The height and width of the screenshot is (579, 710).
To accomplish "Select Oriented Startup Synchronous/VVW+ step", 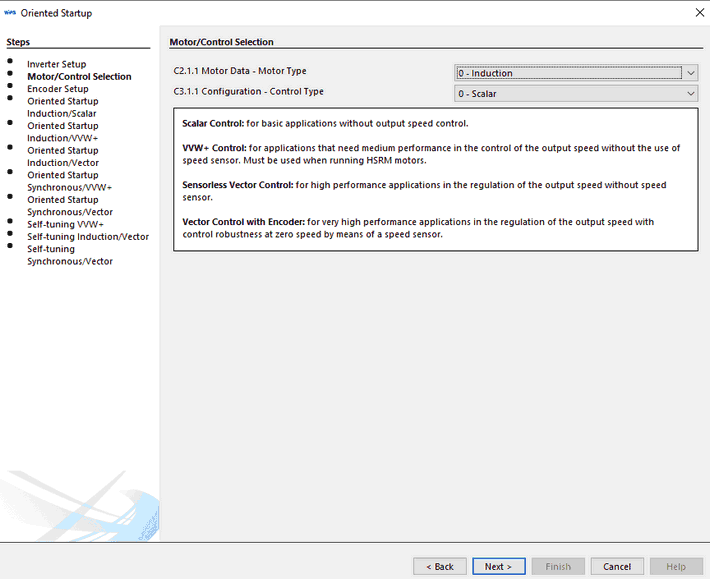I will click(69, 181).
